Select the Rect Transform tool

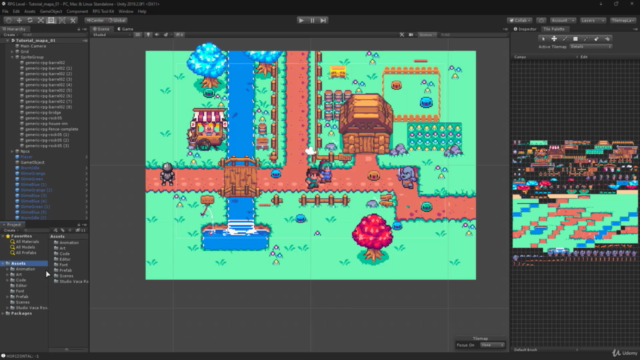coord(51,20)
